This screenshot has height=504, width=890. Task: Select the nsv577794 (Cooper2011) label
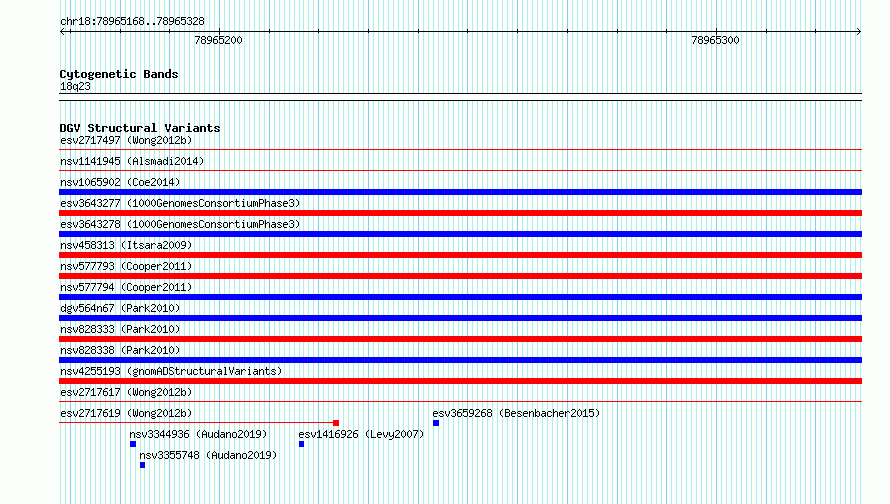(x=126, y=287)
